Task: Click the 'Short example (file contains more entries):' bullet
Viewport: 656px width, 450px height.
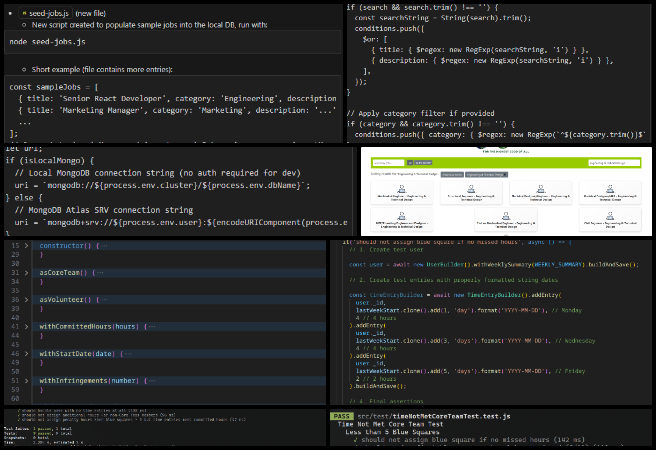Action: [102, 69]
